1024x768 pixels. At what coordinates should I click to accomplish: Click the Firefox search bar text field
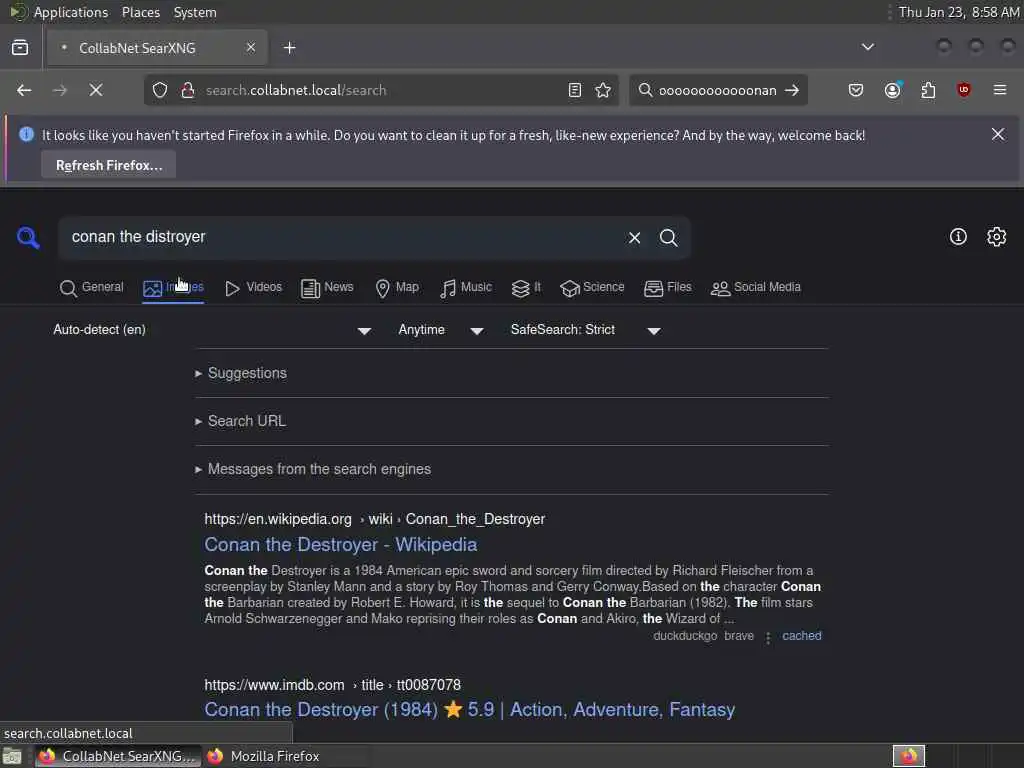(x=717, y=90)
